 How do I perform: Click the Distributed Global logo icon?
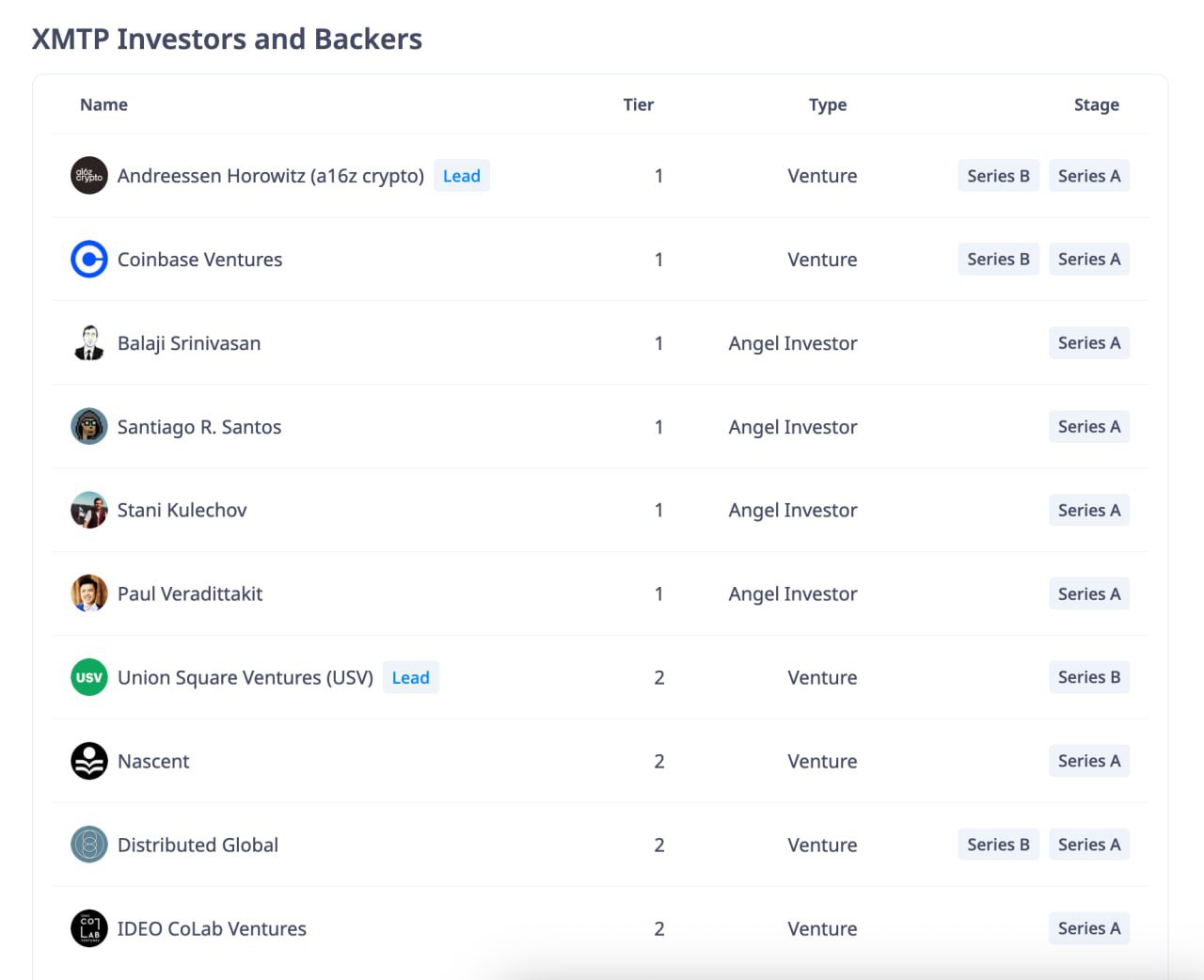coord(89,845)
